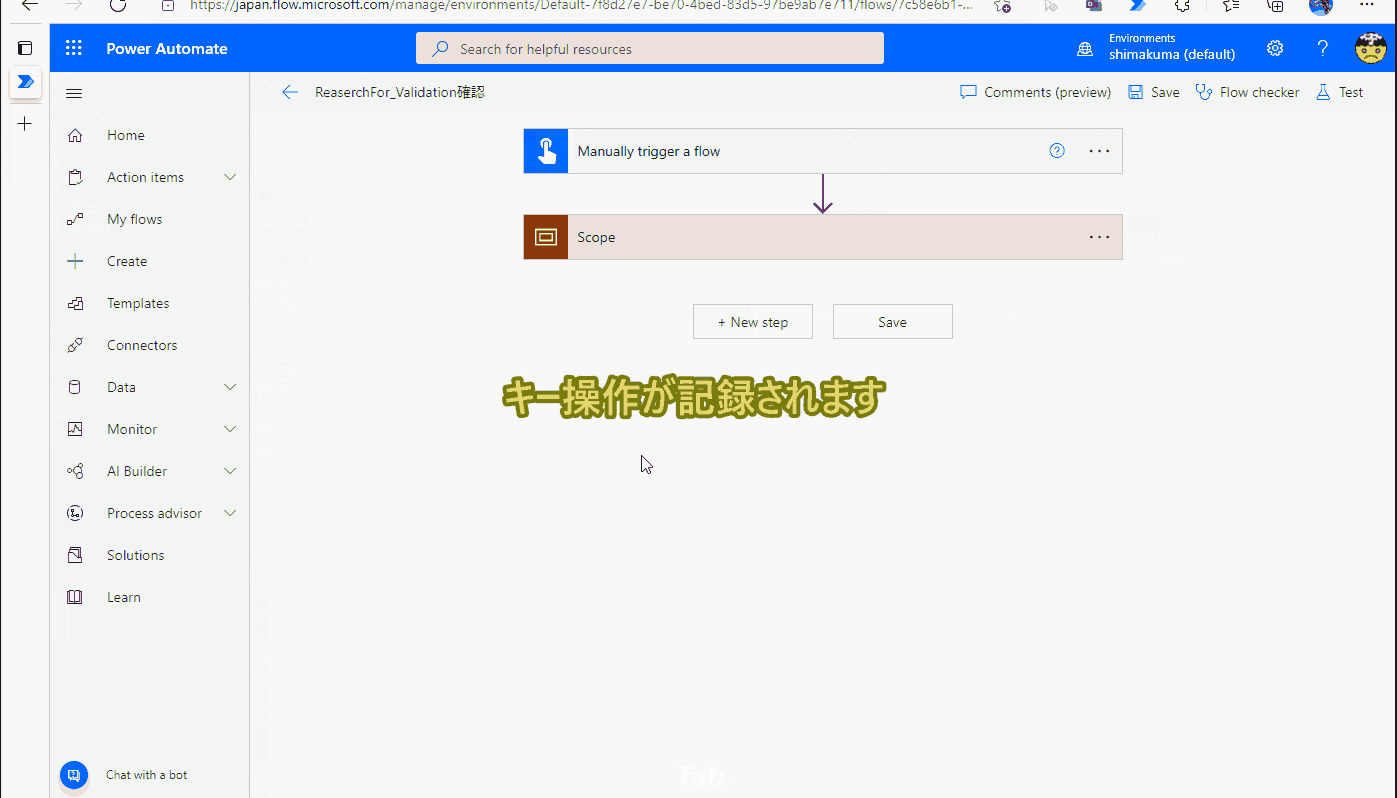Click the Save button beside New step

pyautogui.click(x=893, y=322)
